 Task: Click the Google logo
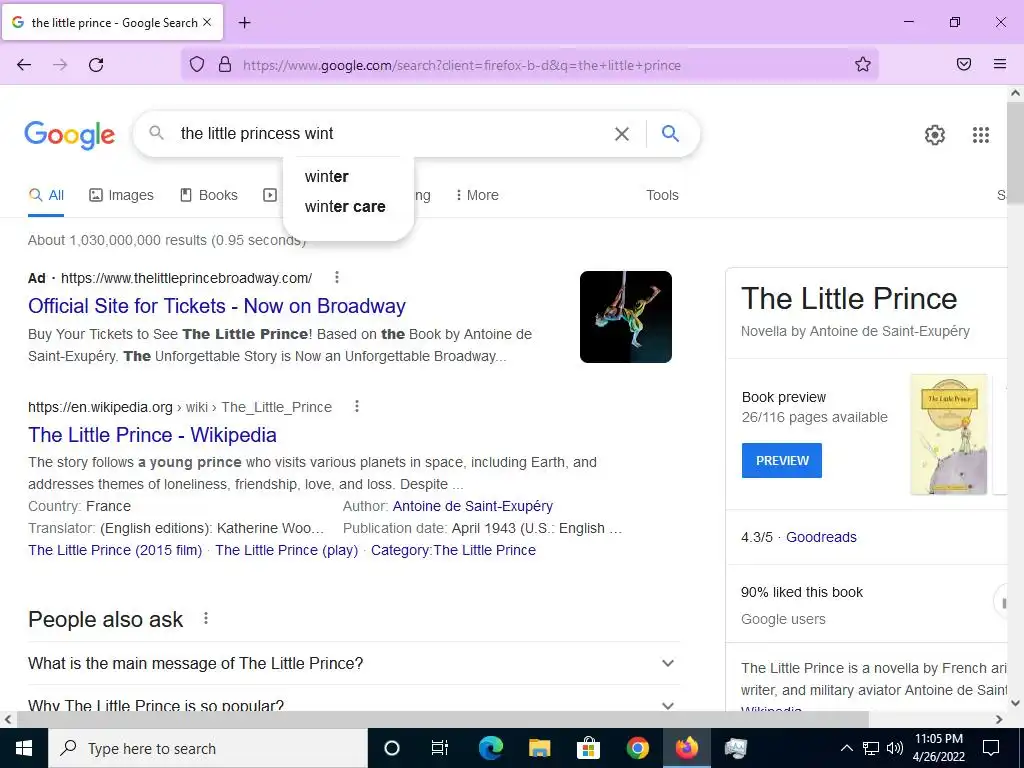(x=70, y=135)
